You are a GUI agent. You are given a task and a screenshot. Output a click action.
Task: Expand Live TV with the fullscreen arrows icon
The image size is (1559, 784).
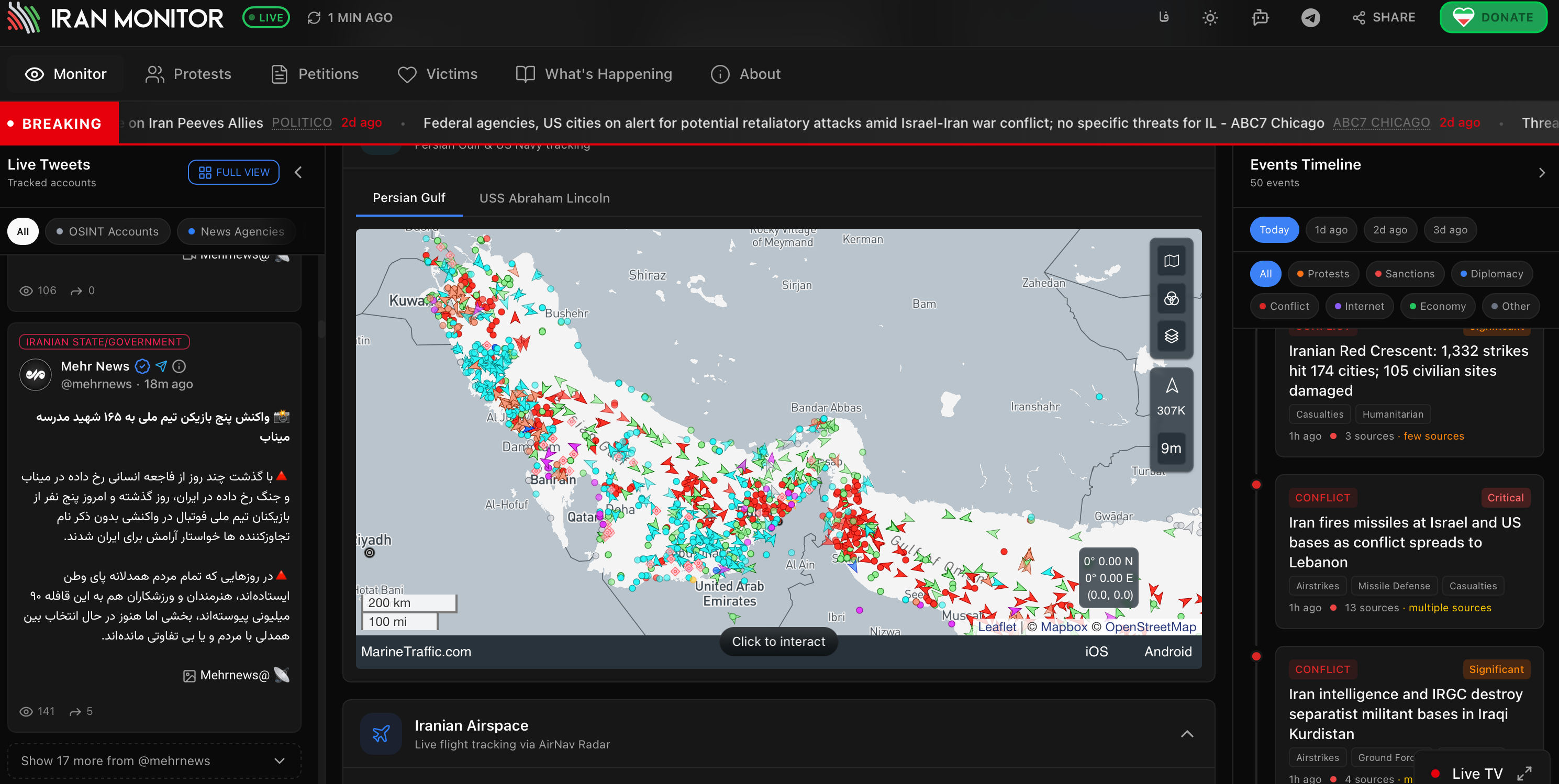1524,773
